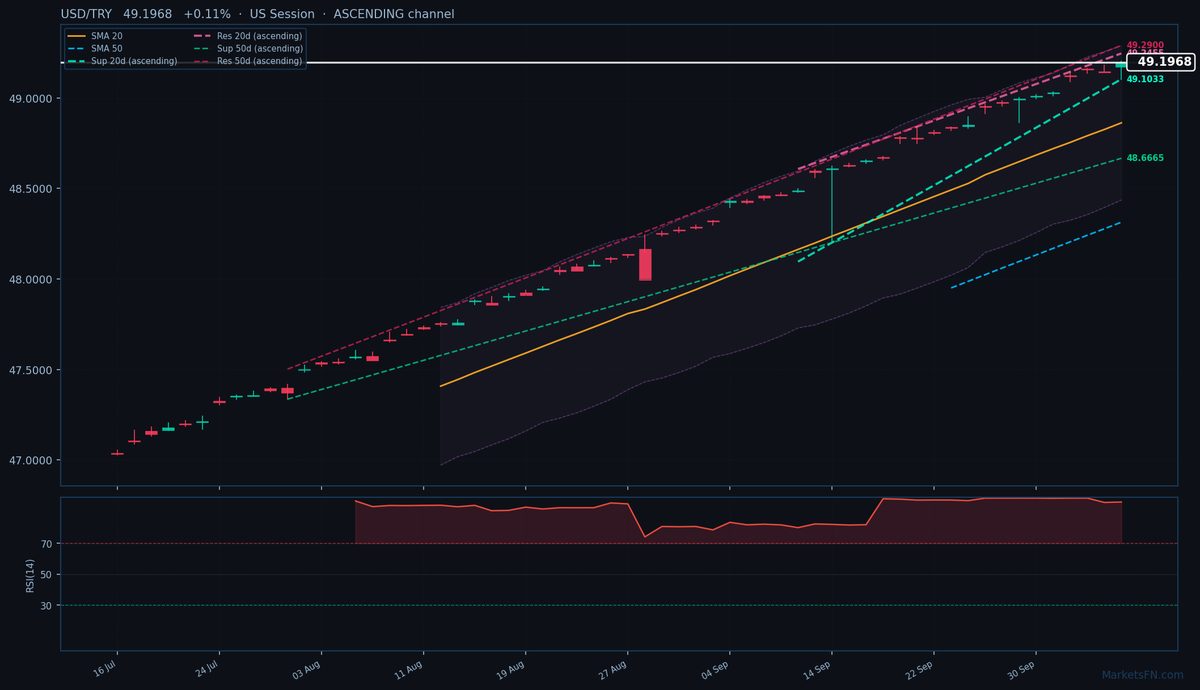Click the 30 Sep date tick label

[1020, 669]
